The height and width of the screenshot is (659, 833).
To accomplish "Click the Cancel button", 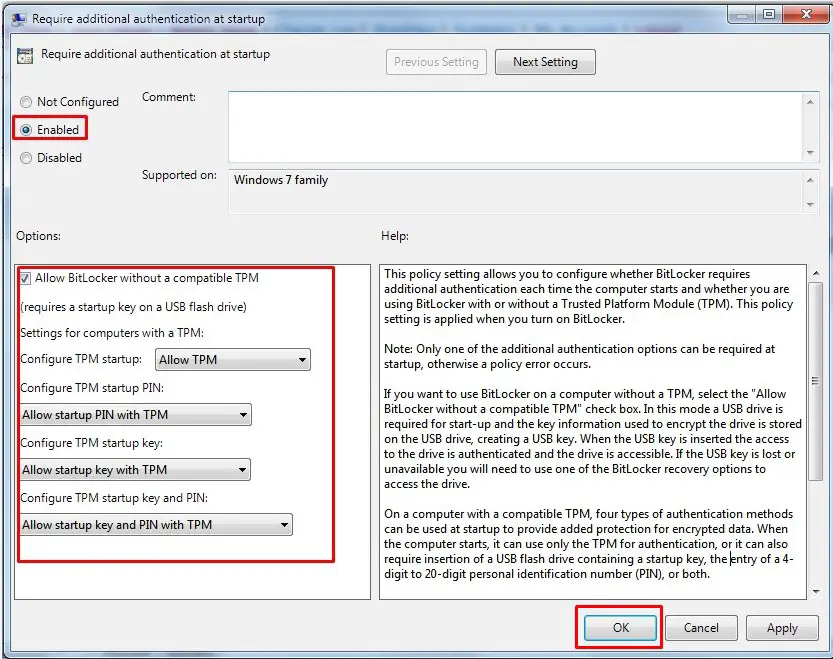I will pyautogui.click(x=701, y=628).
